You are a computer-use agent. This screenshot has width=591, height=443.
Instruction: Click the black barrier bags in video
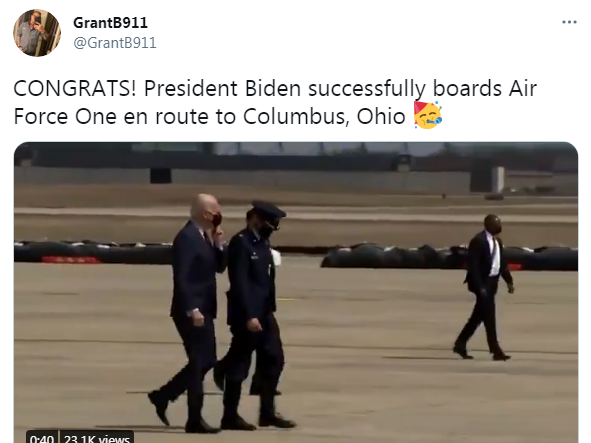(x=449, y=257)
